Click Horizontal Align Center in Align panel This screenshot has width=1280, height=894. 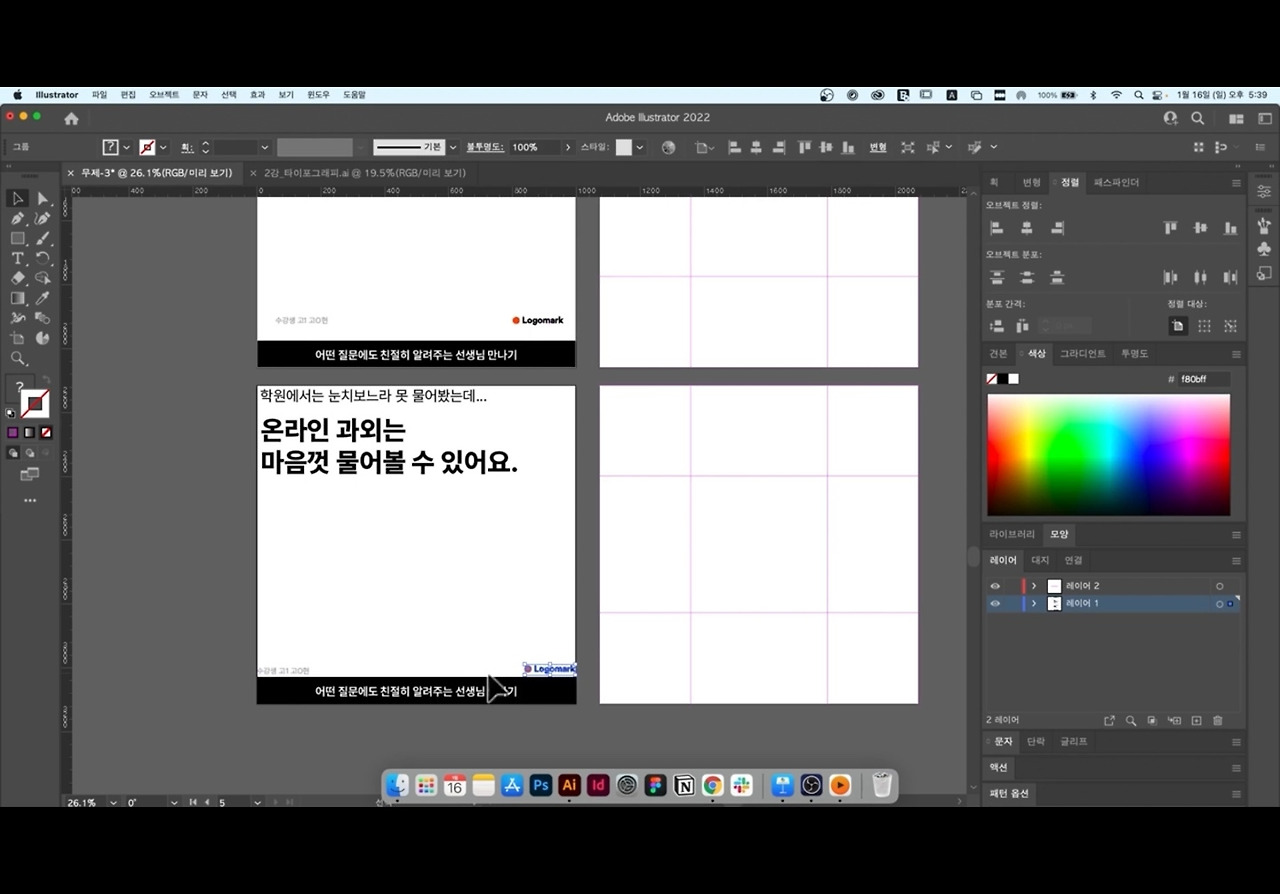1027,228
